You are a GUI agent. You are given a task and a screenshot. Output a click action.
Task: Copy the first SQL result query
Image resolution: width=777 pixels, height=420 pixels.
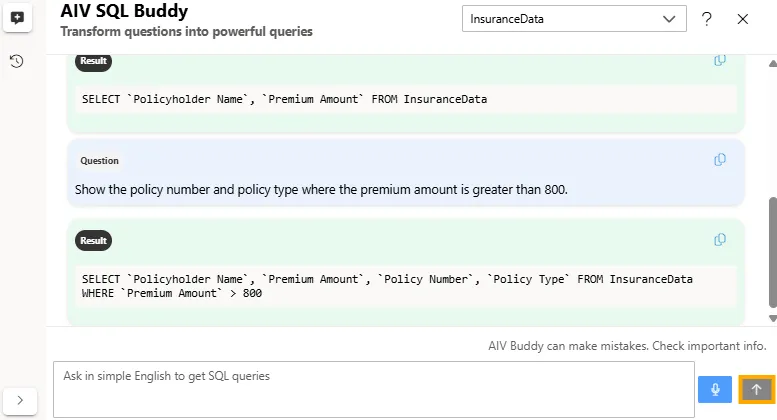(x=720, y=61)
